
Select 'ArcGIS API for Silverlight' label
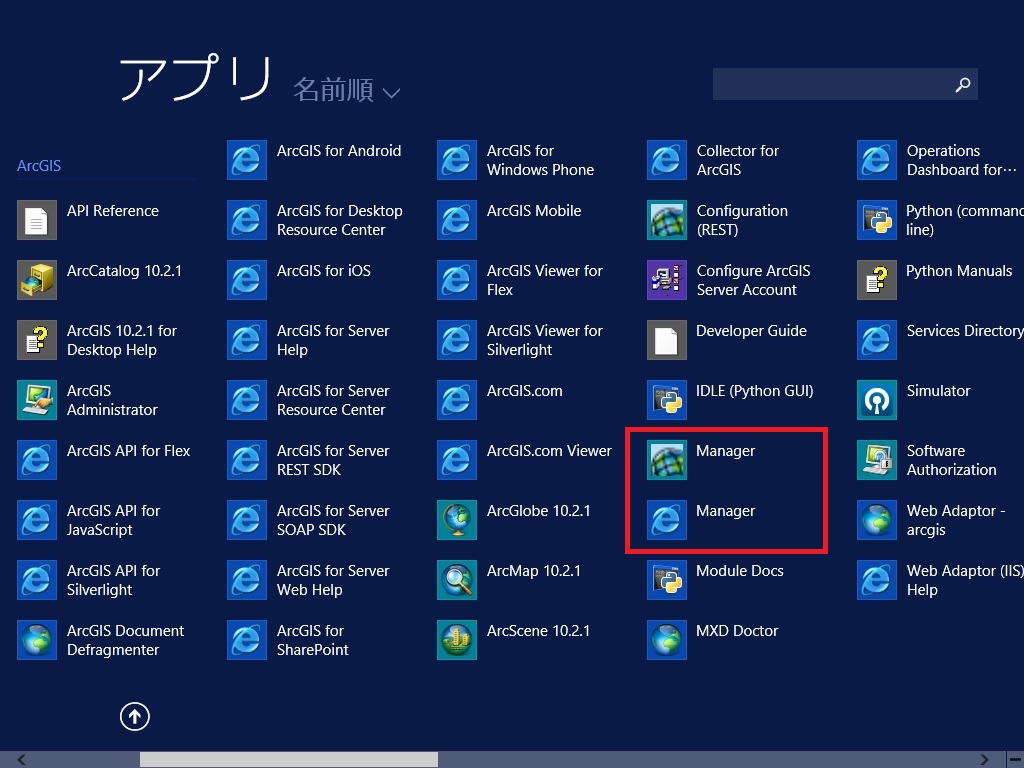pos(114,580)
